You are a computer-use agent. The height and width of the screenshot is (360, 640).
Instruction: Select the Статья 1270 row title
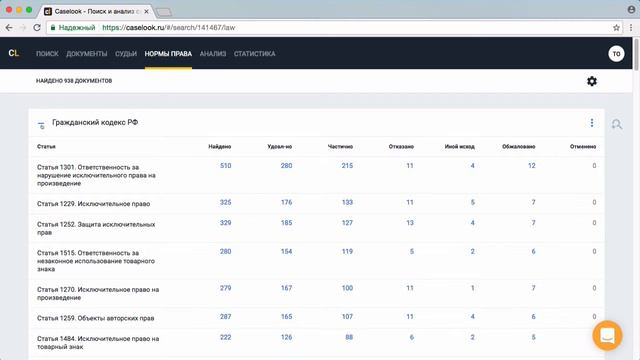[x=98, y=294]
